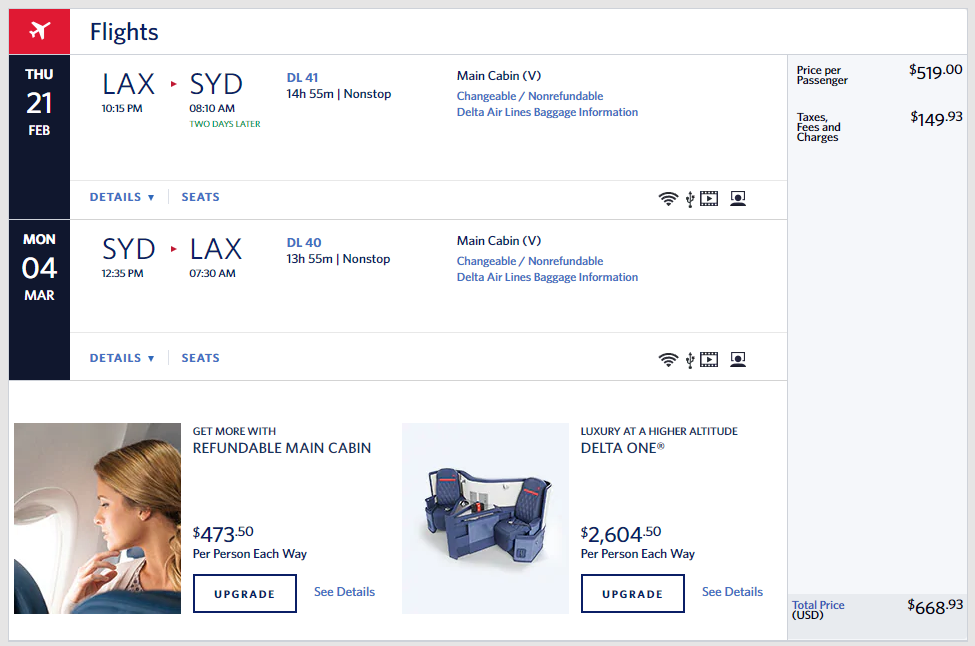
Task: Click Upgrade button for Refundable Main Cabin
Action: [244, 593]
